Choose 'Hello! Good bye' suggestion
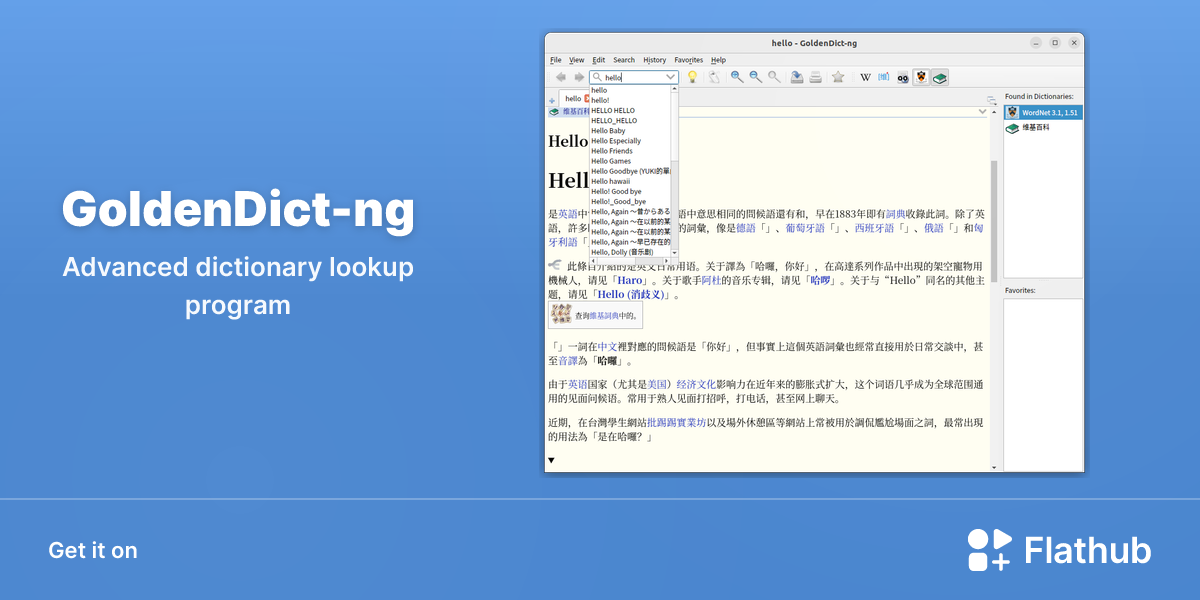This screenshot has width=1200, height=600. point(616,191)
